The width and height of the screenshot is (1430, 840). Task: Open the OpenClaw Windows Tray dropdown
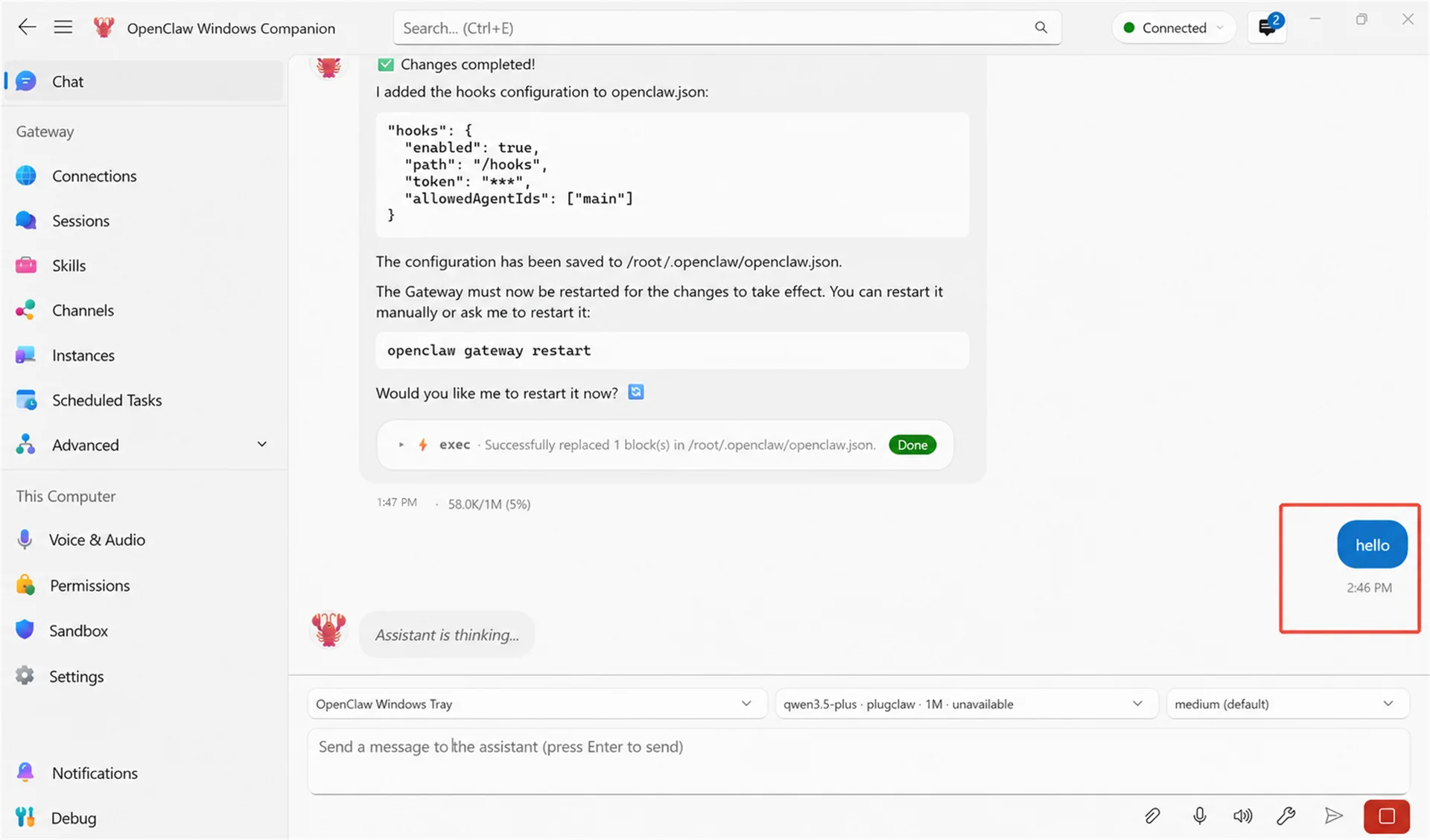(536, 704)
